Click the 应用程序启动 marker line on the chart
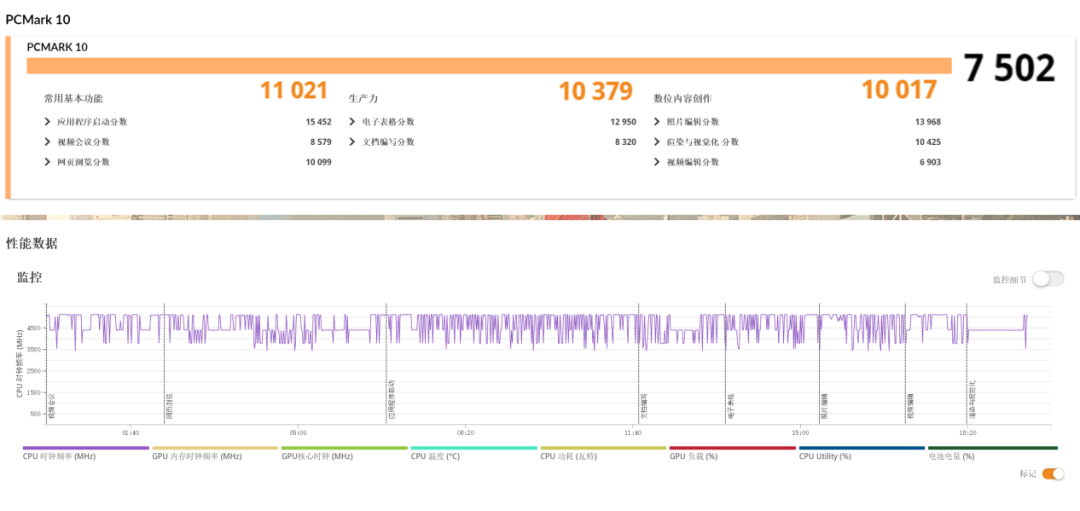The image size is (1080, 511). (x=386, y=364)
